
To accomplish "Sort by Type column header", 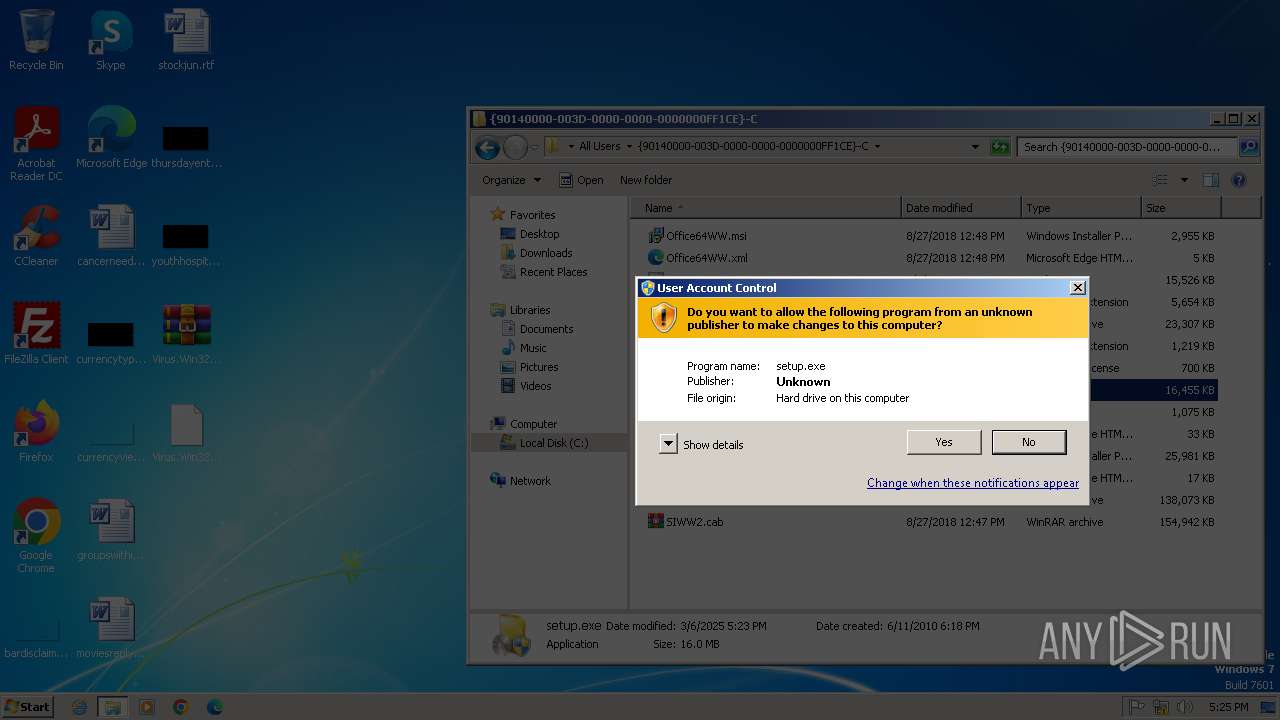I will 1081,208.
